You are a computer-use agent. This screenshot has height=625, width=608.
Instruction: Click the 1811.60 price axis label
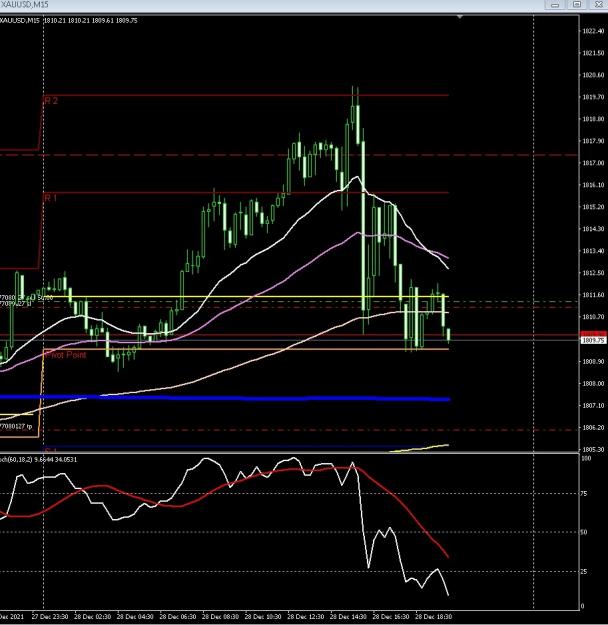[x=593, y=295]
